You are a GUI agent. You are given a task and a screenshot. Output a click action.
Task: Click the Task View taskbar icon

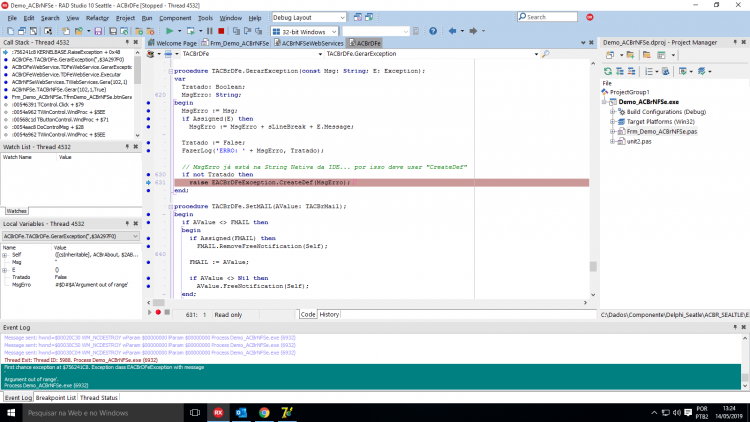pyautogui.click(x=195, y=412)
